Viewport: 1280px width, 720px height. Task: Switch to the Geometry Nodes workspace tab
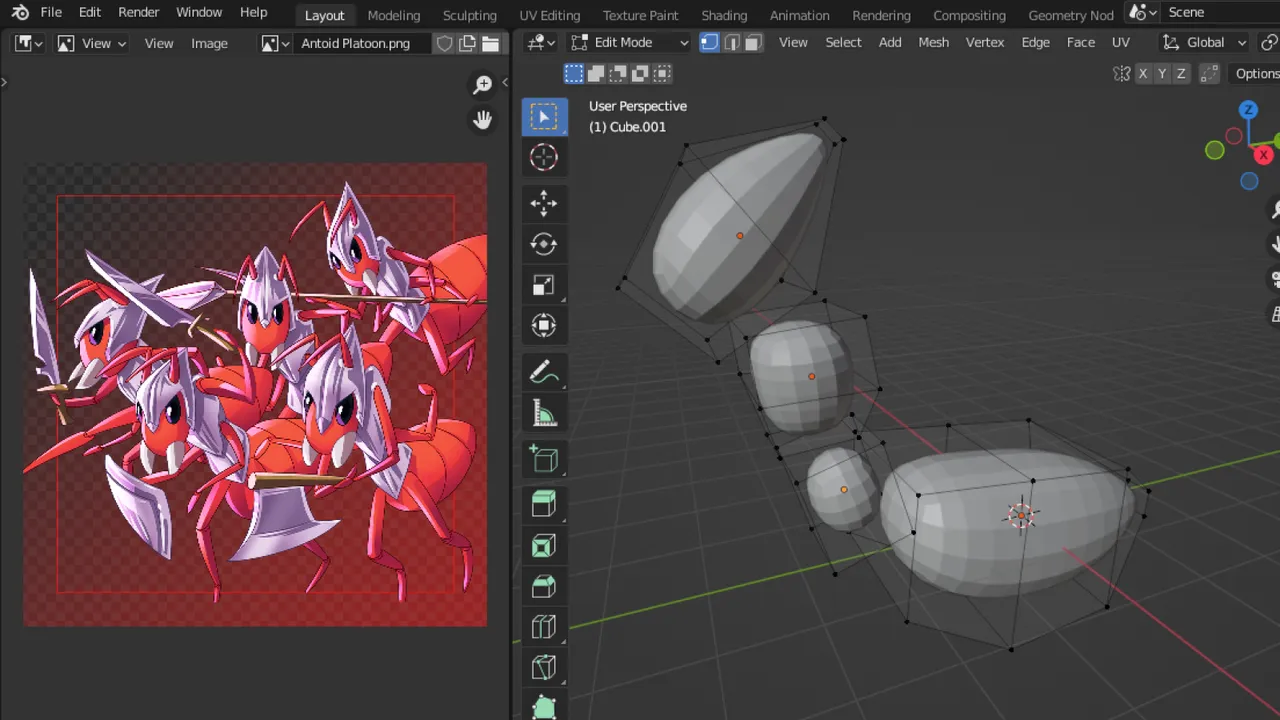pyautogui.click(x=1071, y=15)
